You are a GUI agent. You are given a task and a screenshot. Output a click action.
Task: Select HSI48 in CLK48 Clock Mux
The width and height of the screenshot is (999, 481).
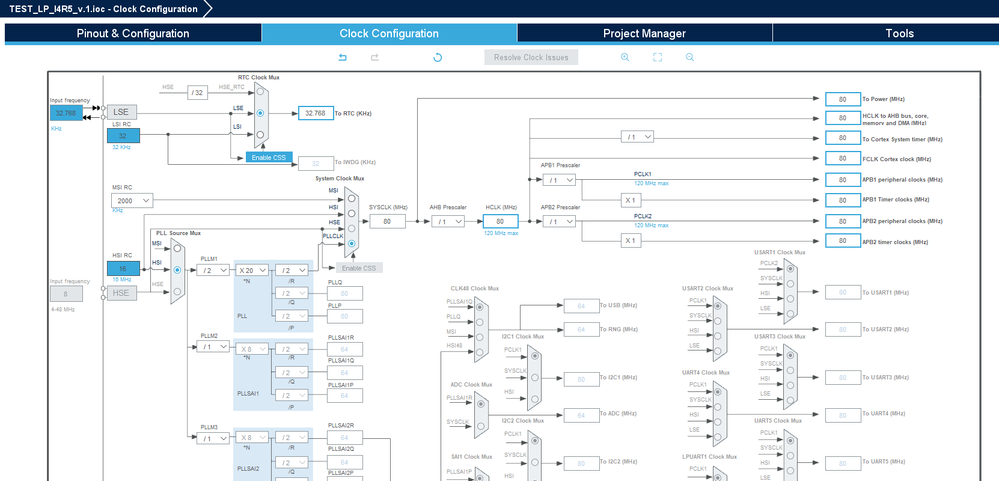[x=480, y=350]
